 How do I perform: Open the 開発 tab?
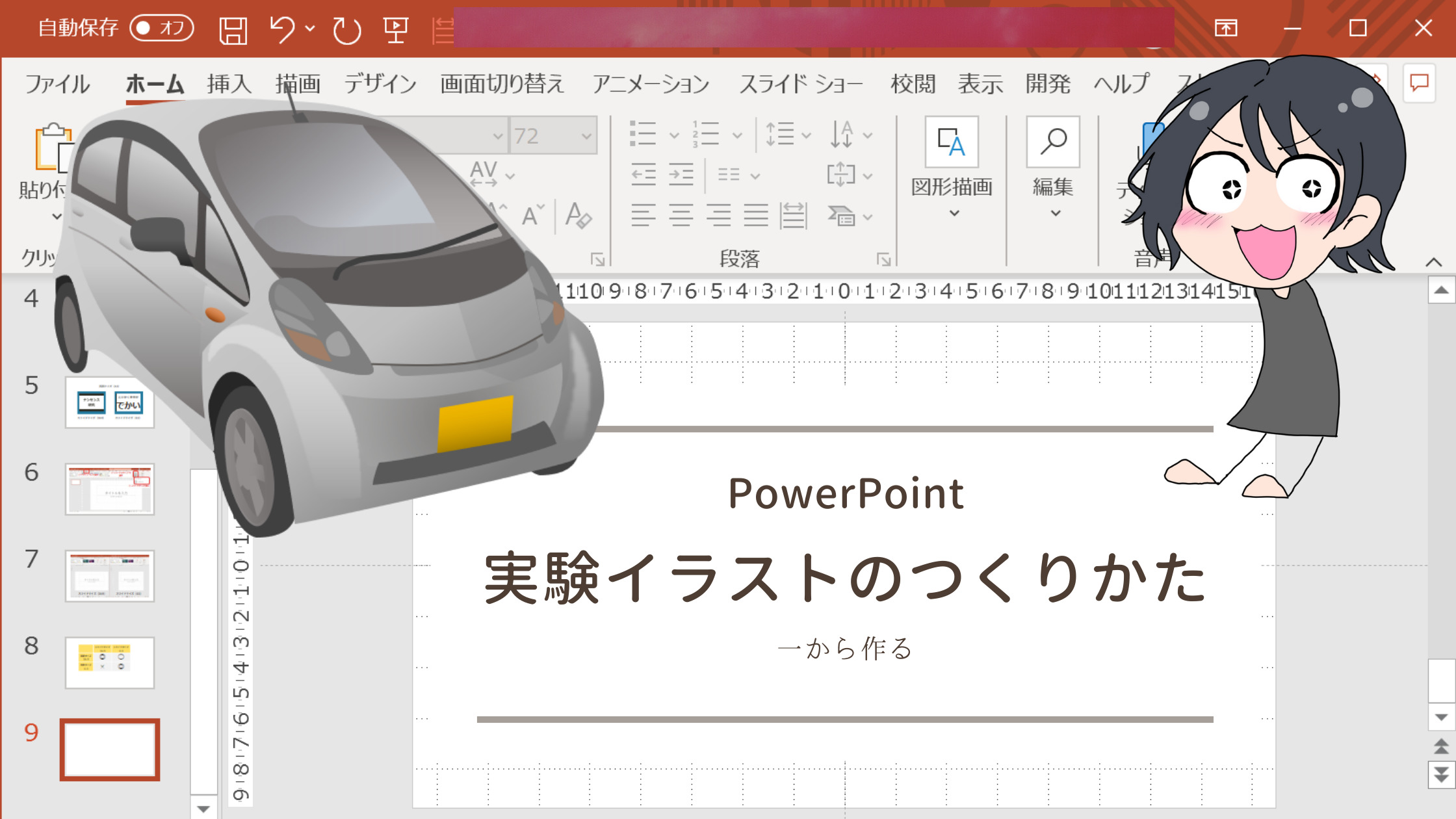(x=1048, y=84)
